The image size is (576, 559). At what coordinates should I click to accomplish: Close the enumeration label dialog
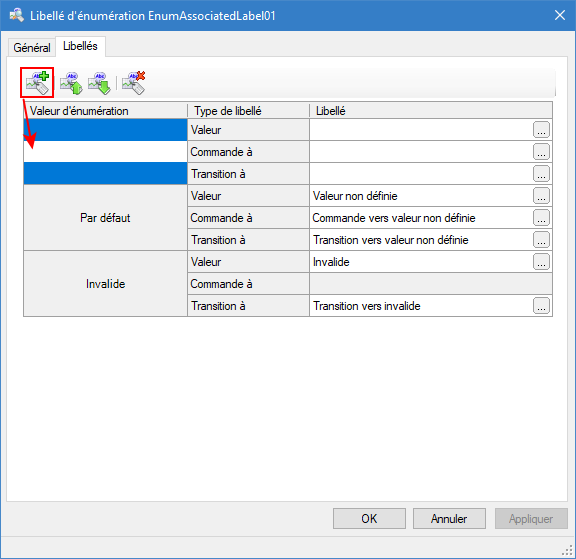click(x=559, y=15)
